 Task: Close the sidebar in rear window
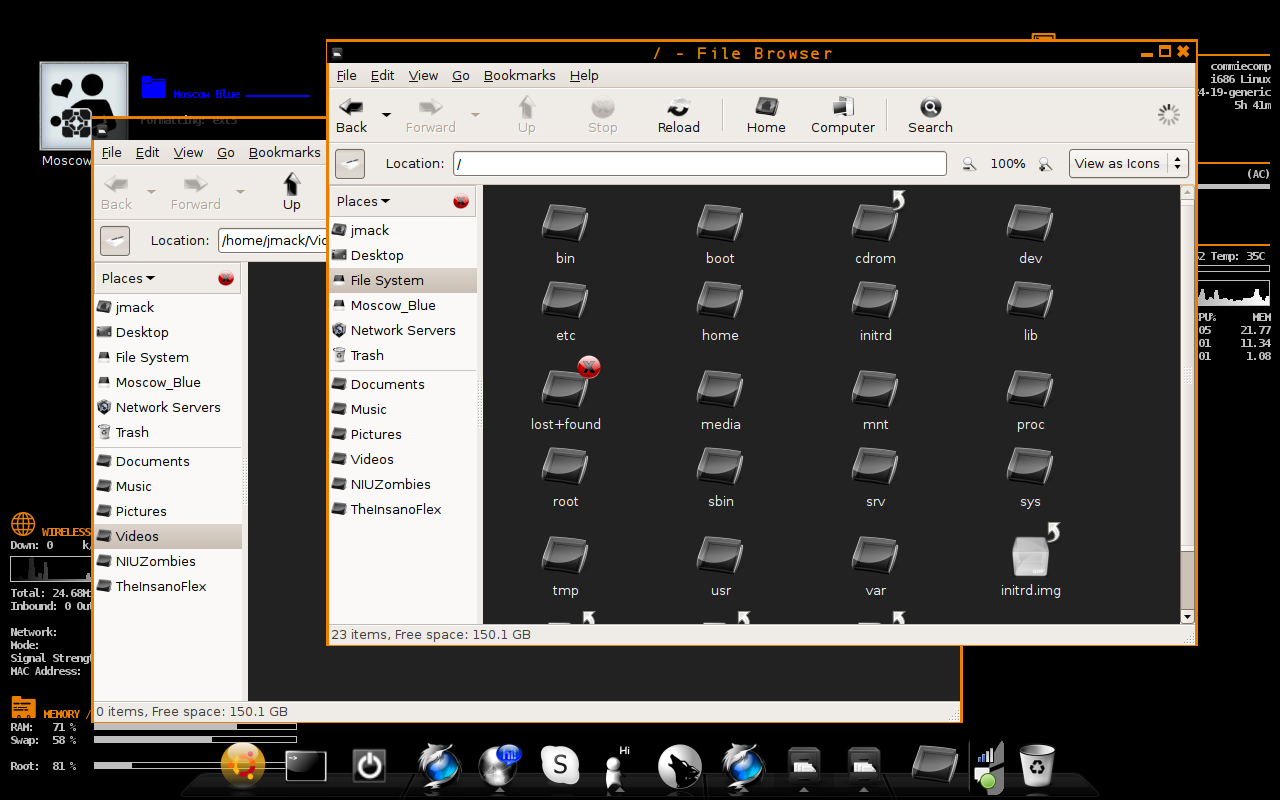click(x=226, y=278)
